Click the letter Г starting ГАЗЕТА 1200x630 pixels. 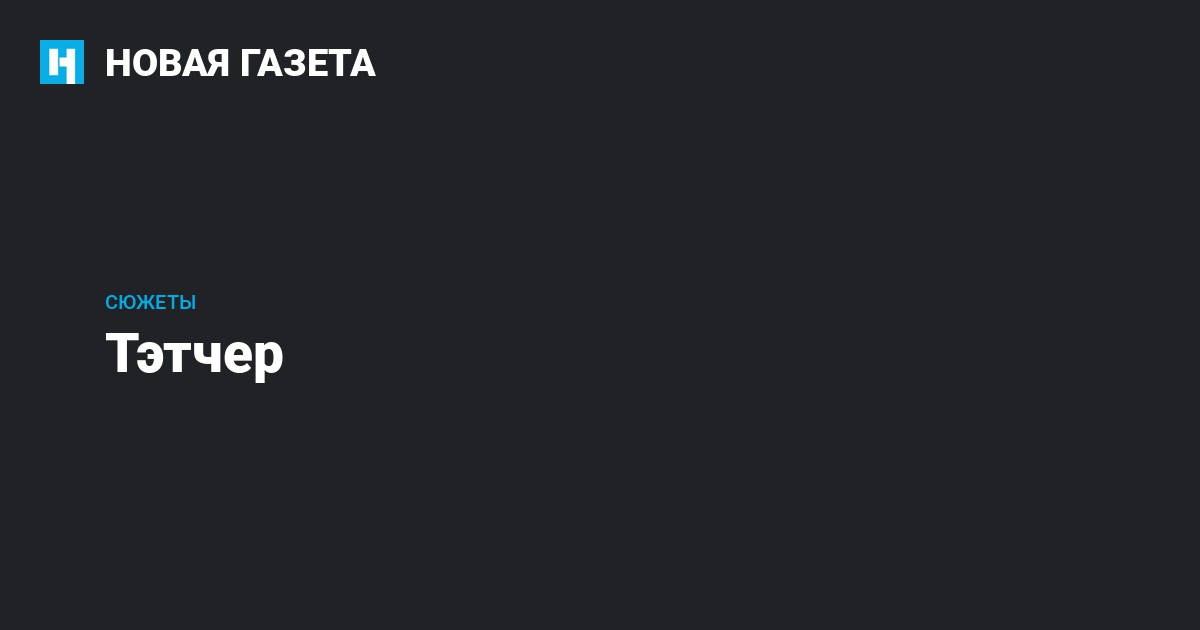coord(251,63)
